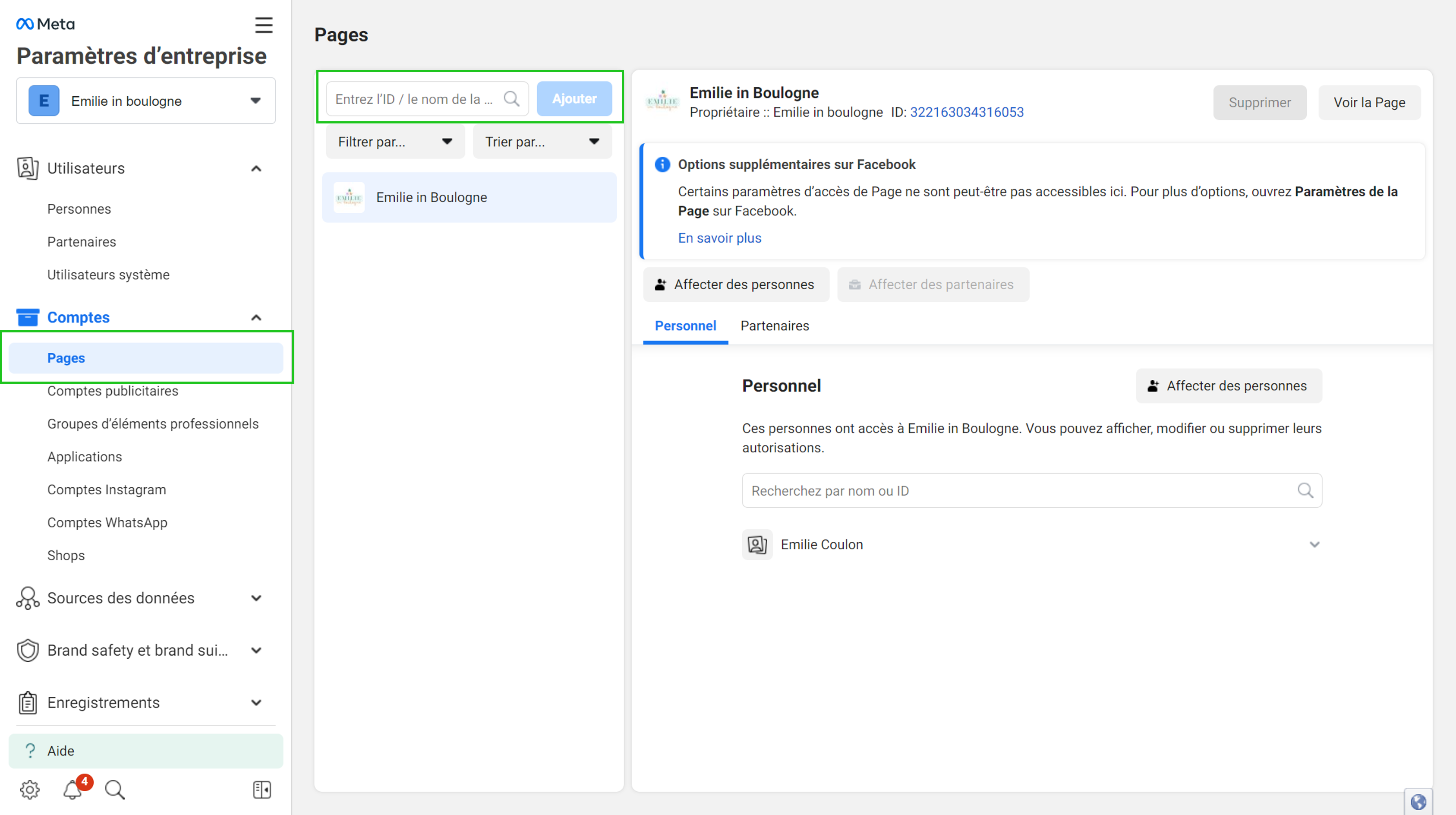The height and width of the screenshot is (815, 1456).
Task: Click Affecter des personnes in Personnel section
Action: 1229,386
